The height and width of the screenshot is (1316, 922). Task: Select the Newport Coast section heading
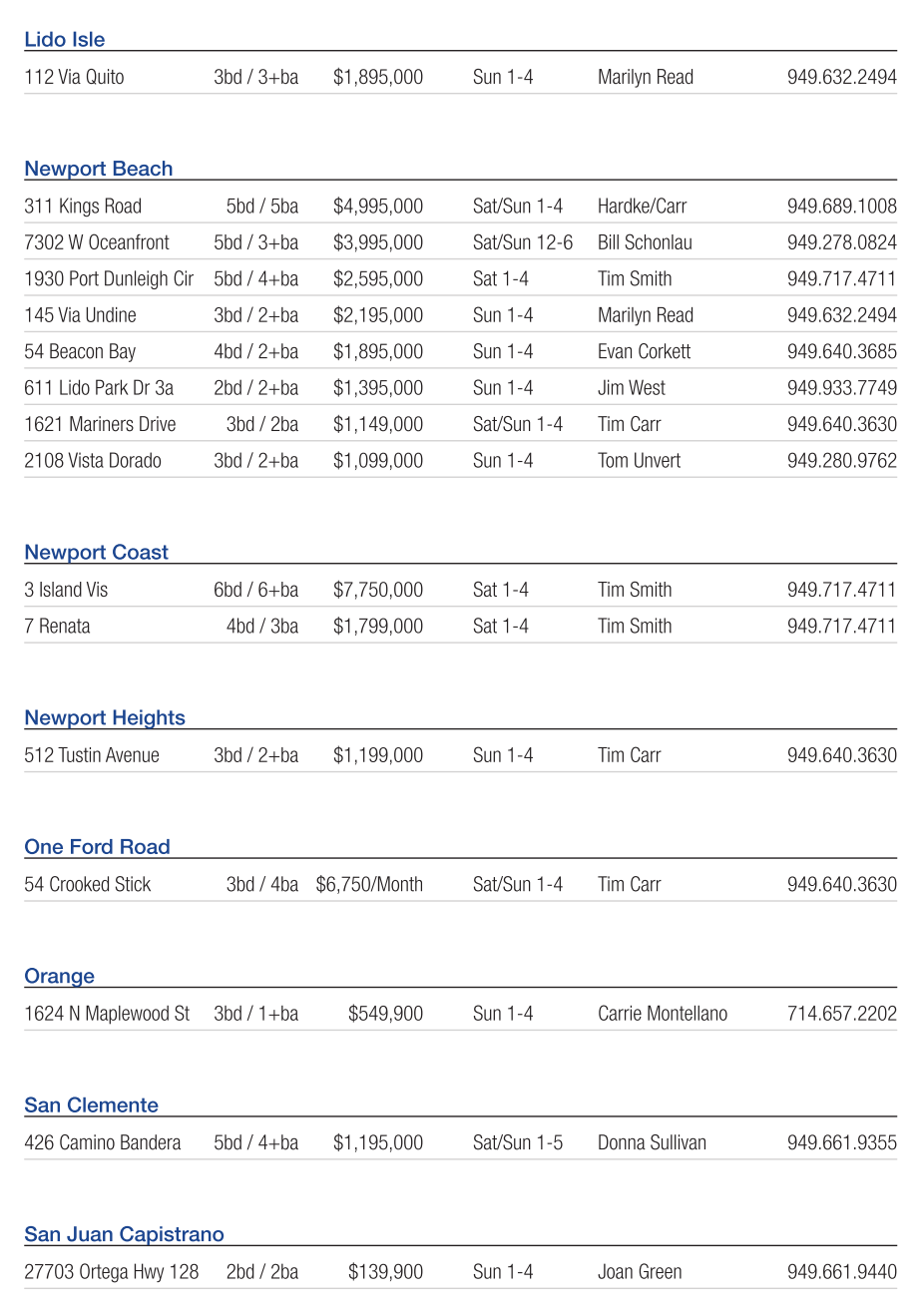coord(96,552)
